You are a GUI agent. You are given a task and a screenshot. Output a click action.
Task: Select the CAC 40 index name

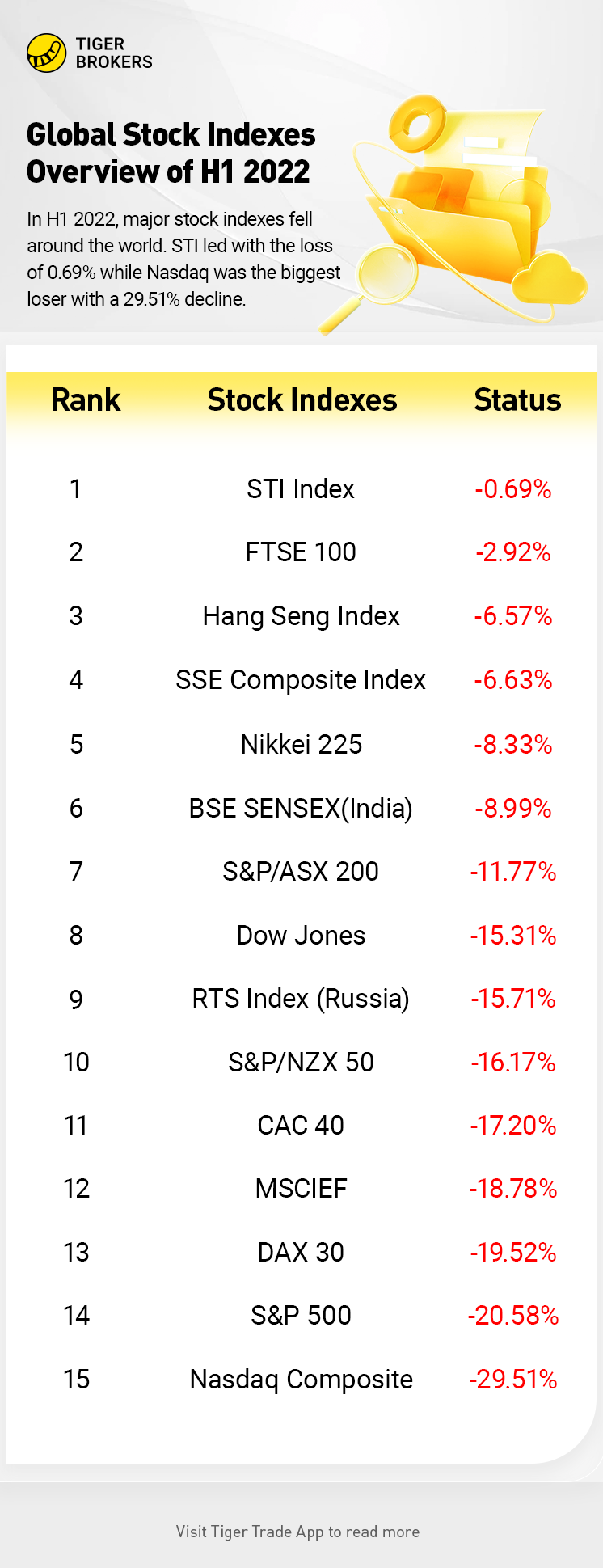[301, 1126]
